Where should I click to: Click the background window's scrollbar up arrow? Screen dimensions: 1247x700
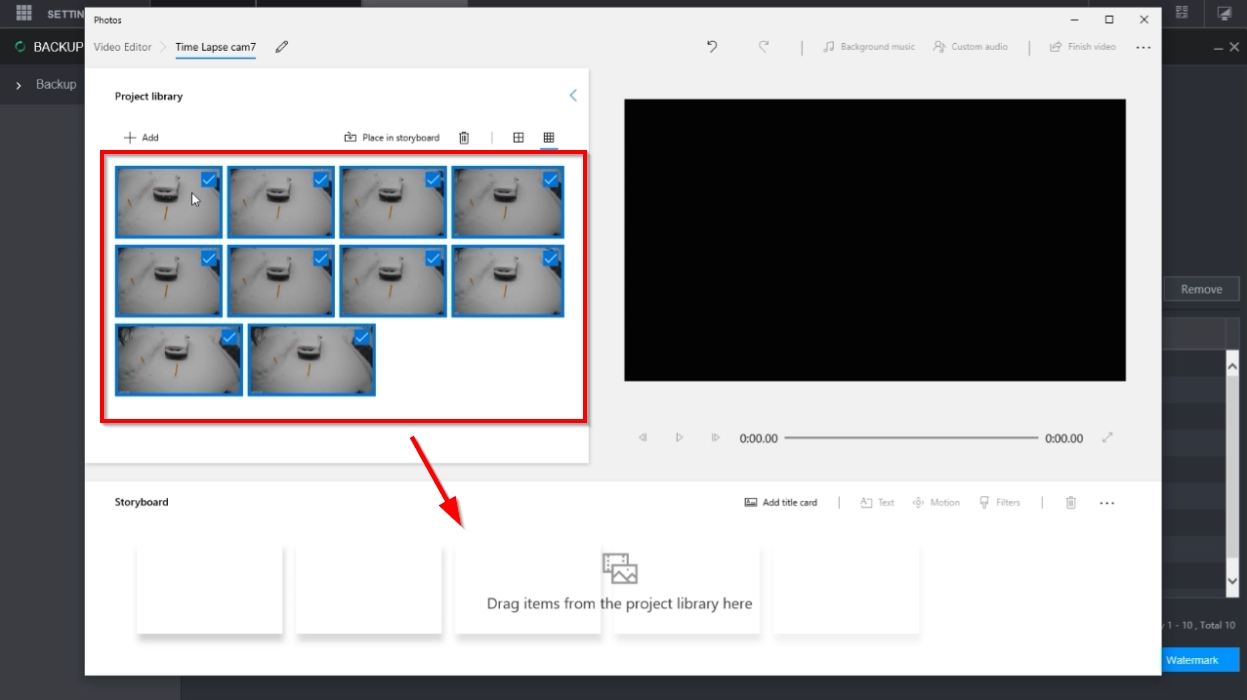click(x=1232, y=367)
